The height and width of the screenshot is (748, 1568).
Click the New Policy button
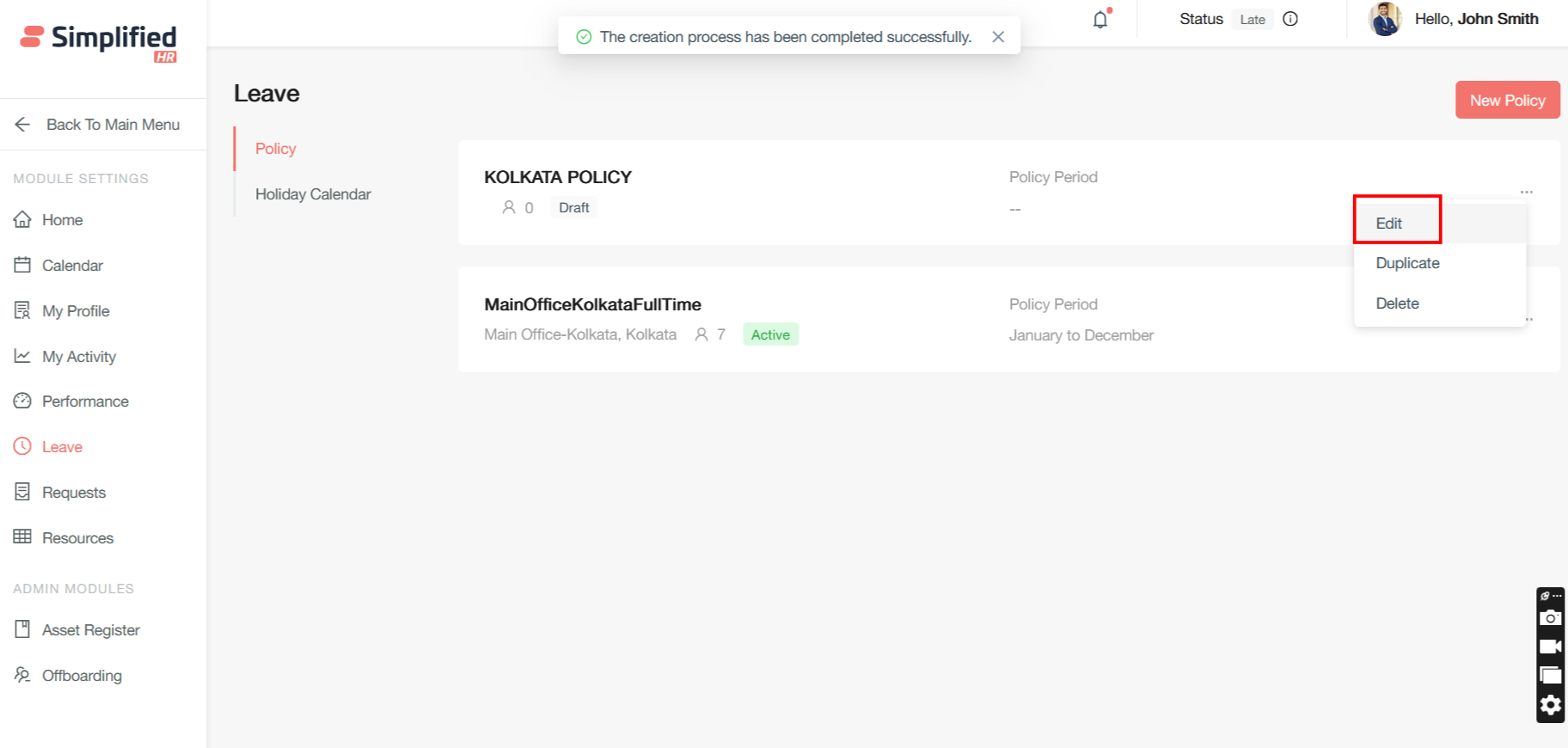[1507, 101]
